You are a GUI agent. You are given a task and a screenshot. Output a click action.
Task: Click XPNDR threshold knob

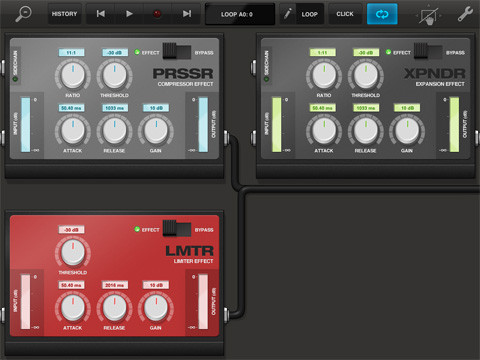[x=366, y=75]
